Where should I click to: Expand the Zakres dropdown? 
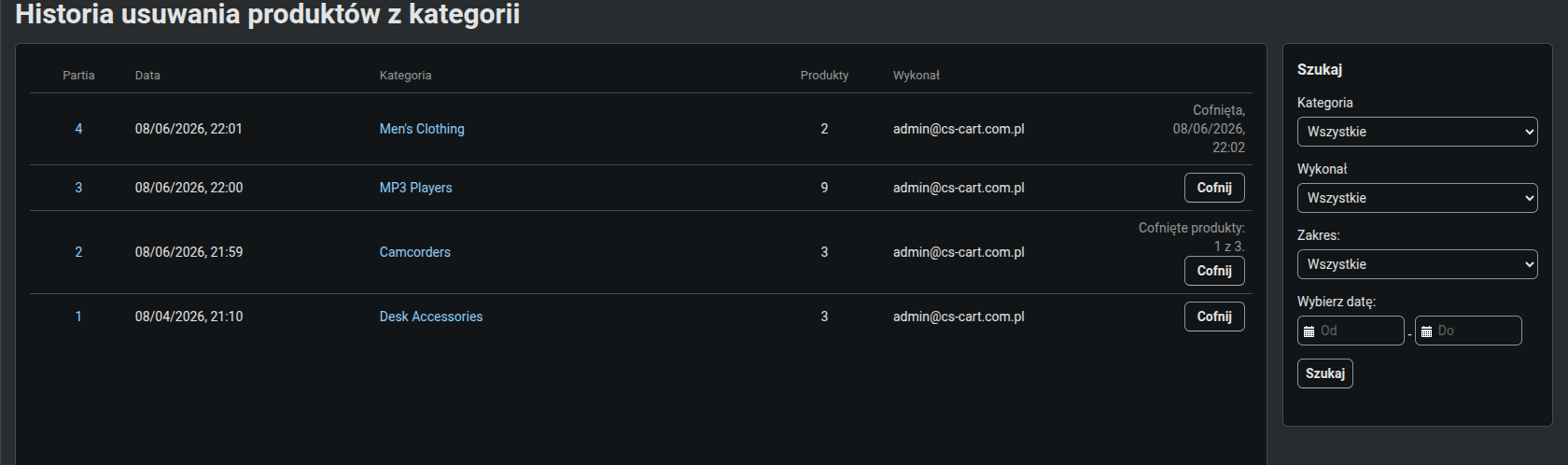click(1417, 264)
